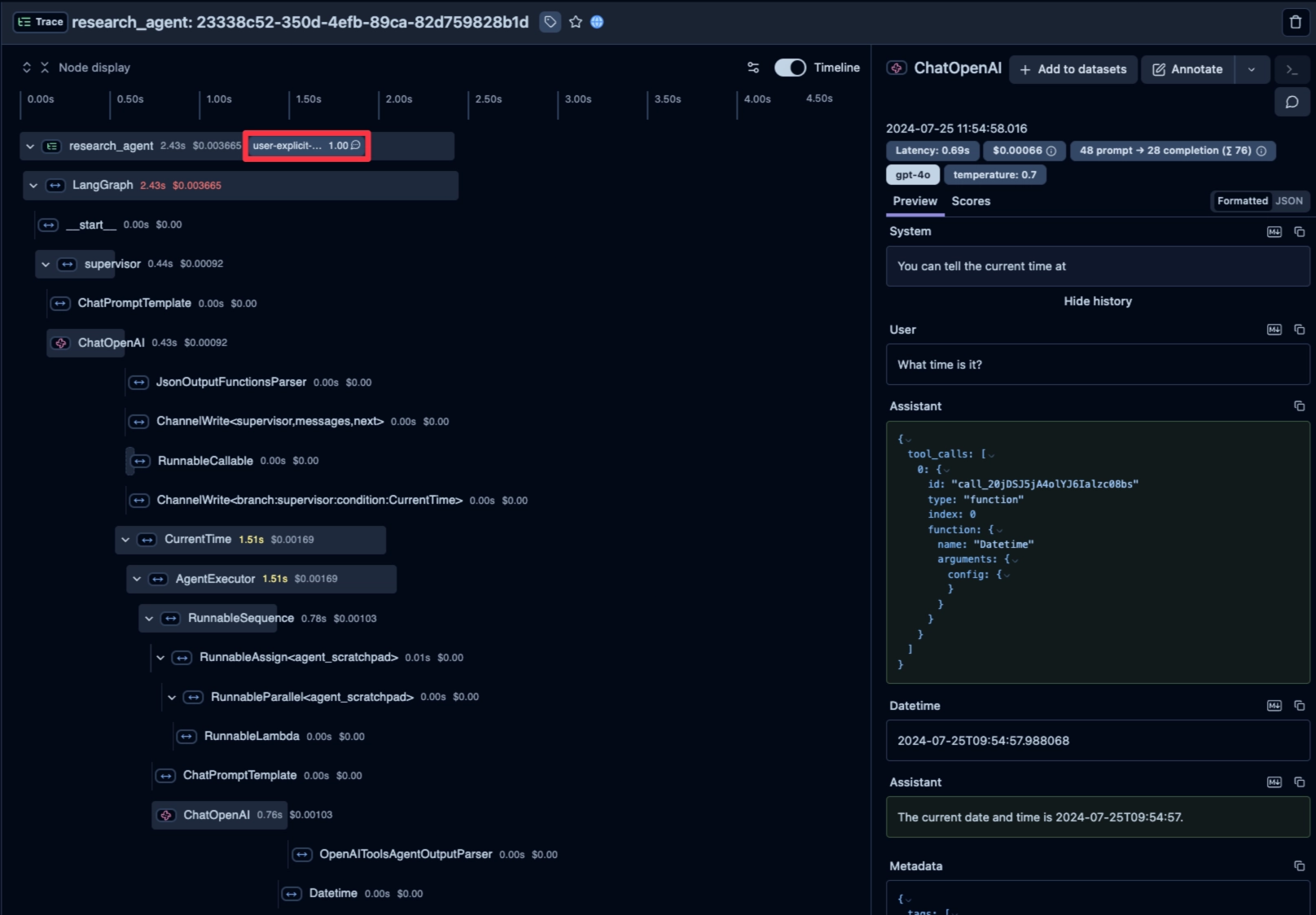Collapse the RunnableSequence node
This screenshot has width=1316, height=915.
click(x=149, y=619)
